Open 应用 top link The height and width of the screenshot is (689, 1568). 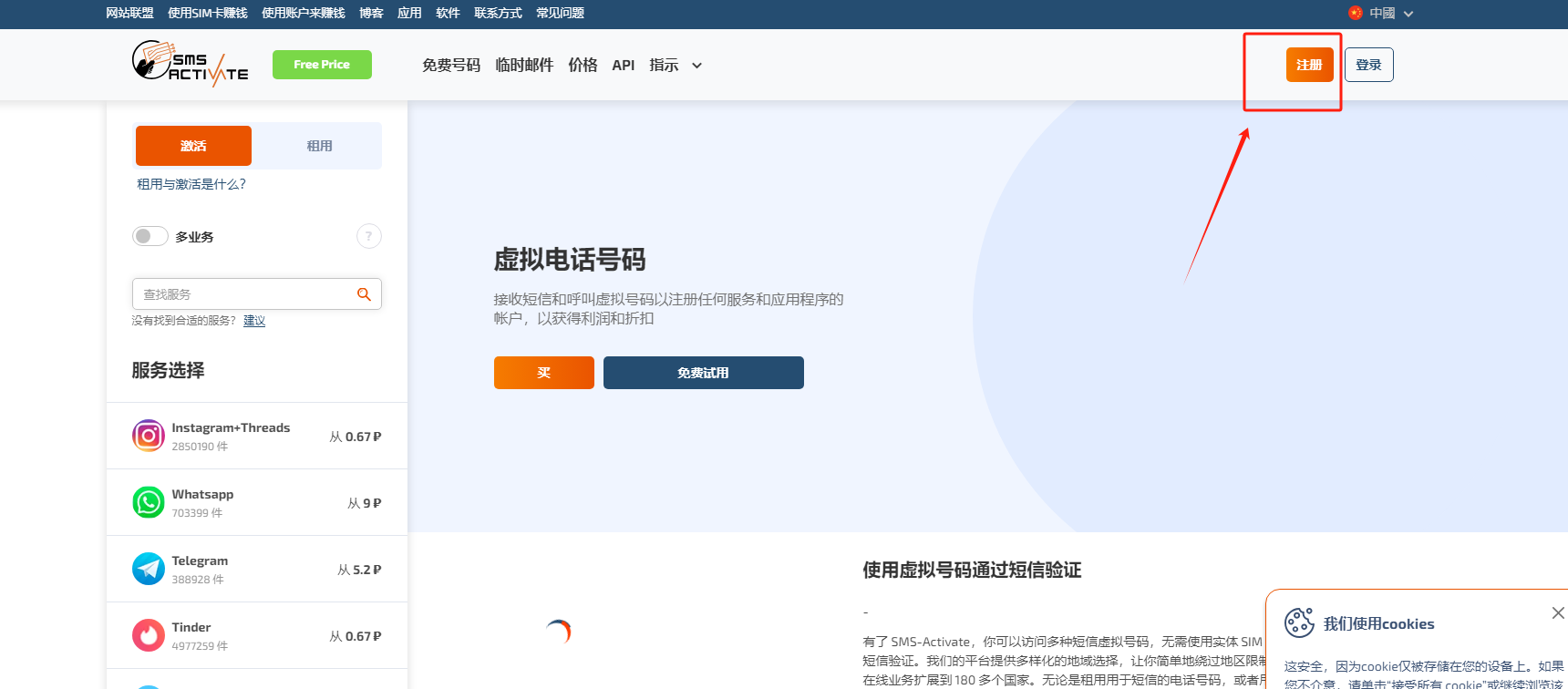pos(409,13)
